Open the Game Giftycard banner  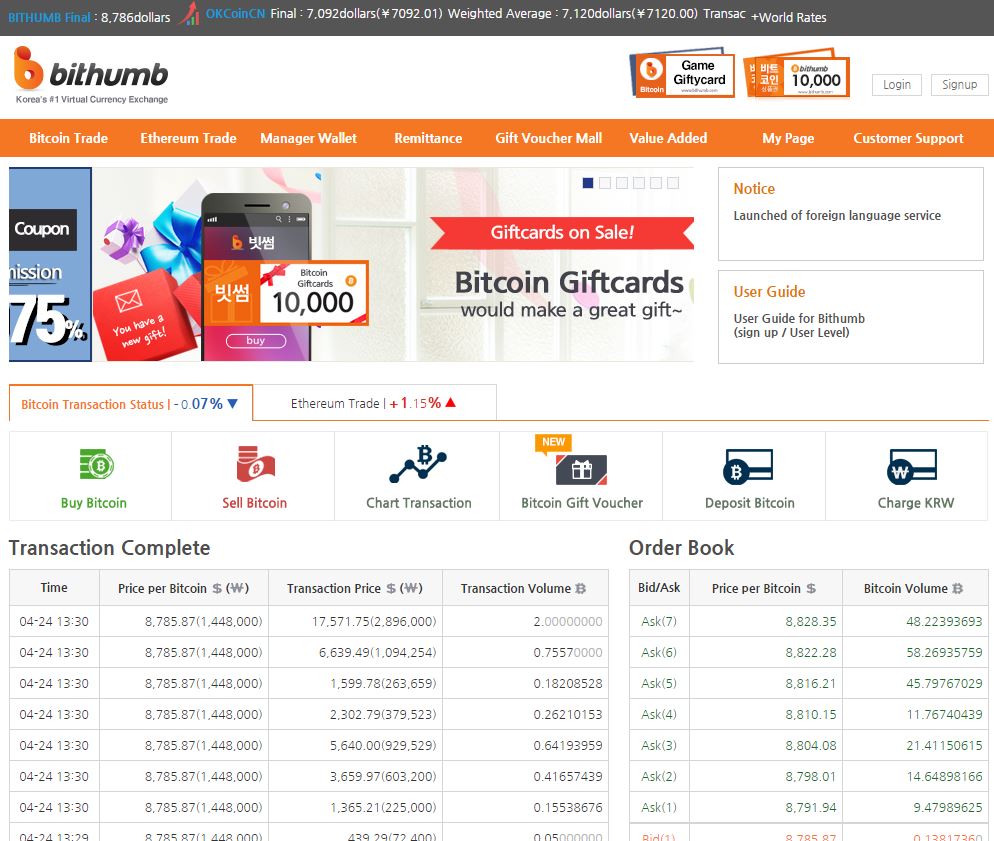pyautogui.click(x=685, y=75)
